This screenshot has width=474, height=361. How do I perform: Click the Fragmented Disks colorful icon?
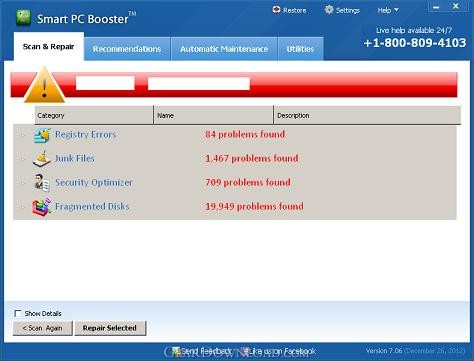42,207
